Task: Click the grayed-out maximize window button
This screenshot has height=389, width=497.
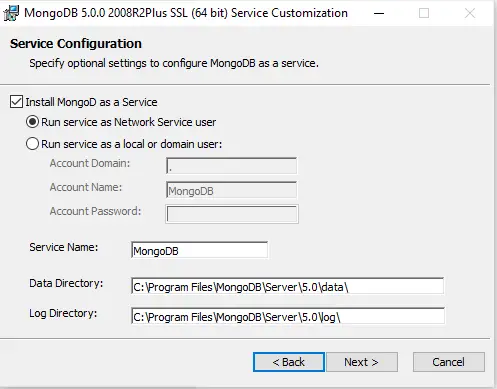Action: (x=424, y=13)
